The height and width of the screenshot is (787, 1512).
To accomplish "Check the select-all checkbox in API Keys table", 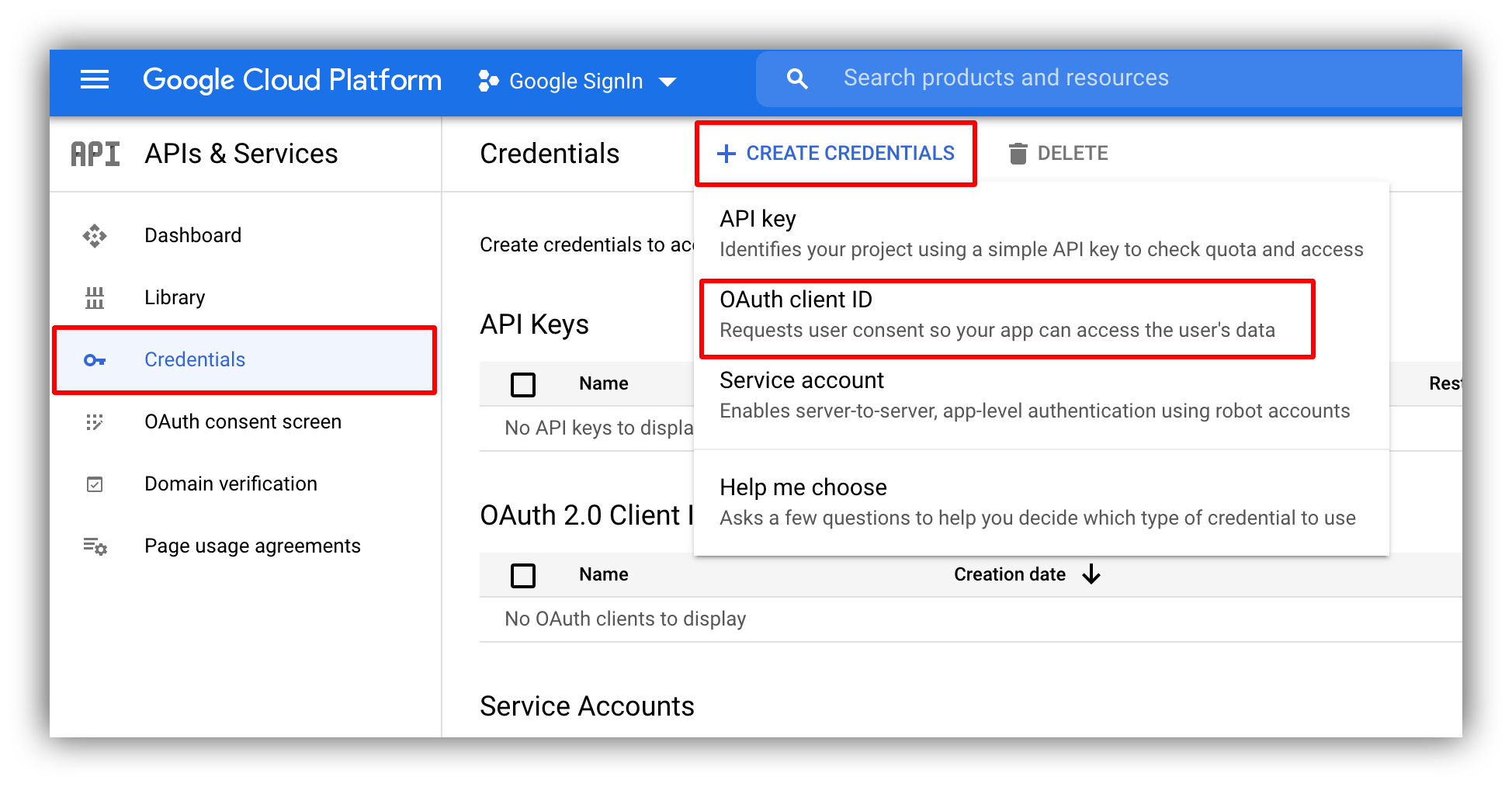I will [523, 383].
